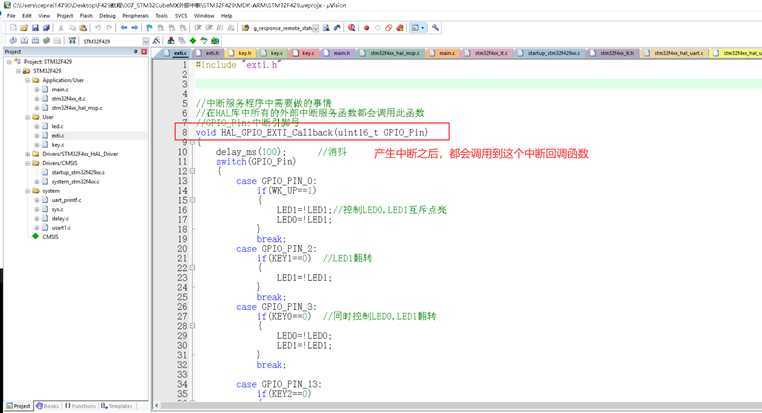Select the CMSIS component in project tree

coord(50,237)
